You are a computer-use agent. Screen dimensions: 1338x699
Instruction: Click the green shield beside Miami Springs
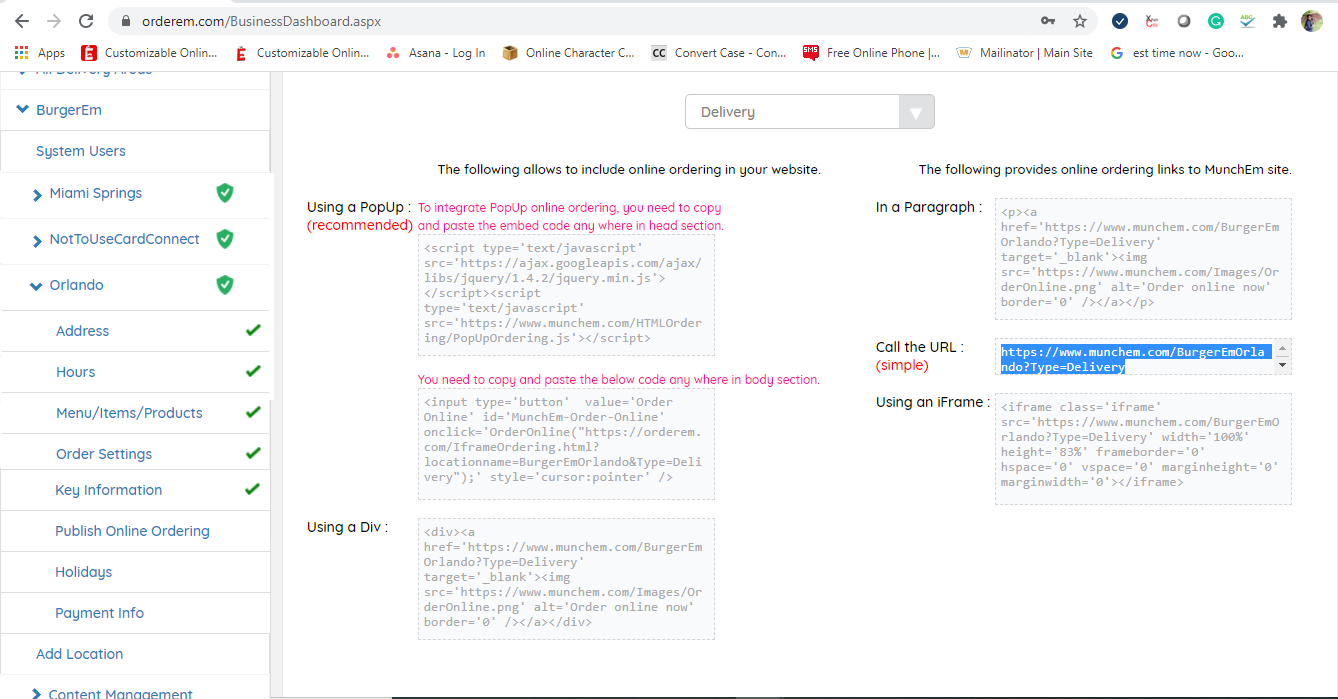tap(225, 193)
